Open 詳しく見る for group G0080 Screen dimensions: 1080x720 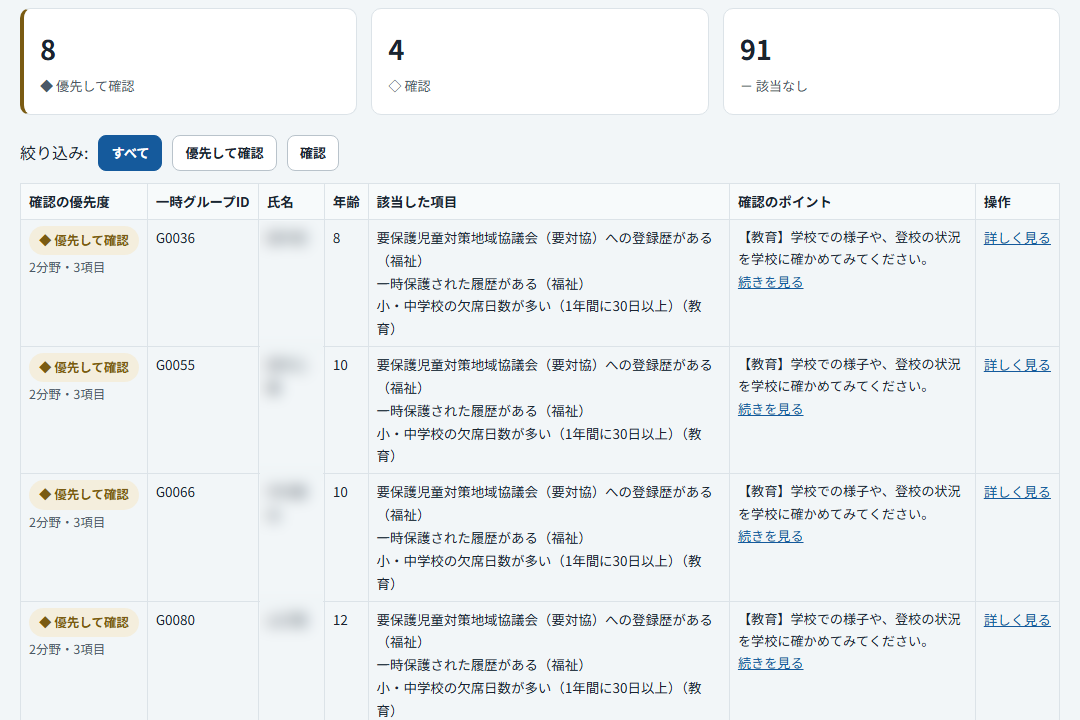pyautogui.click(x=1017, y=620)
